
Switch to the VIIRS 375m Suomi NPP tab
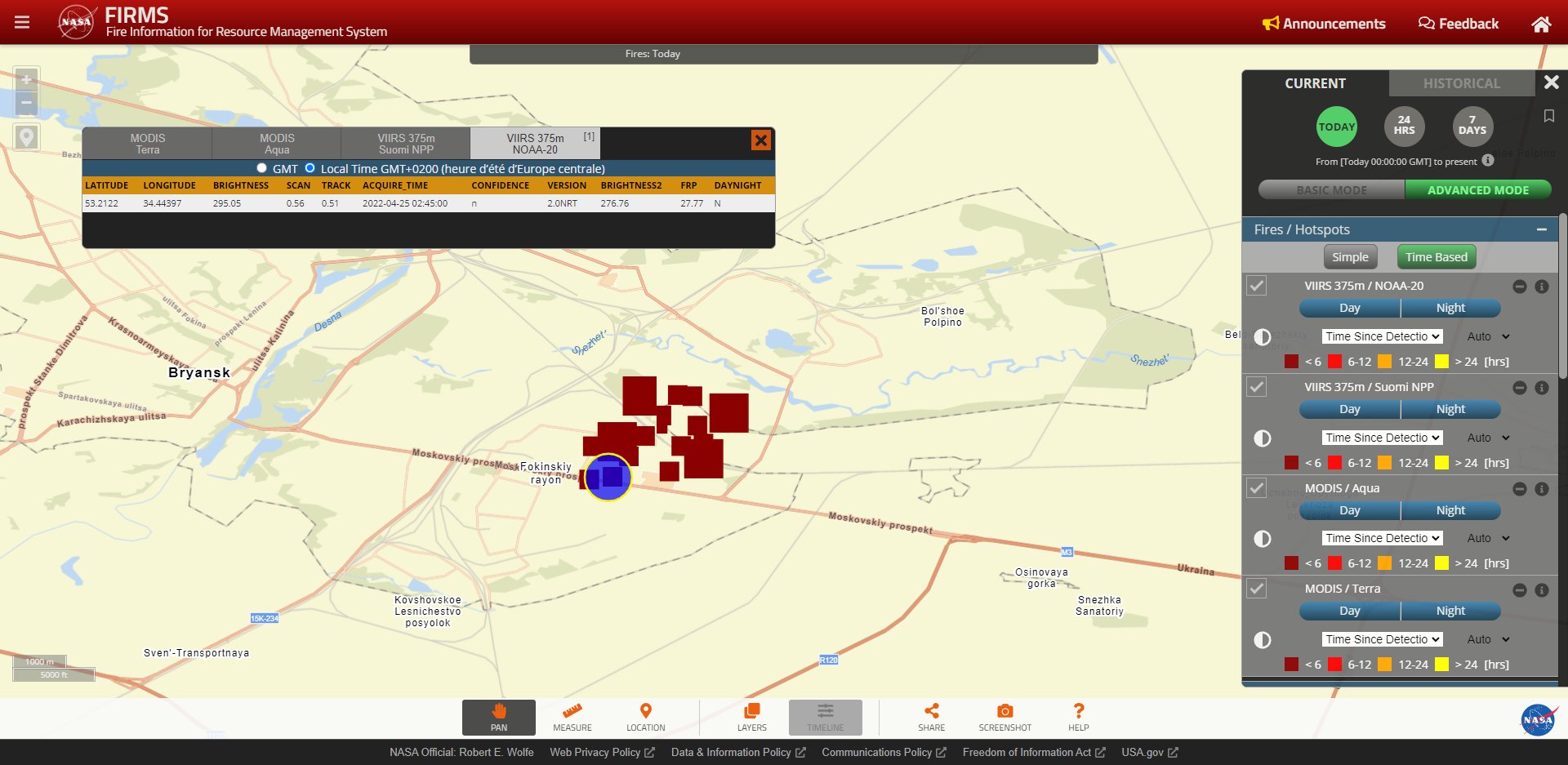click(406, 144)
